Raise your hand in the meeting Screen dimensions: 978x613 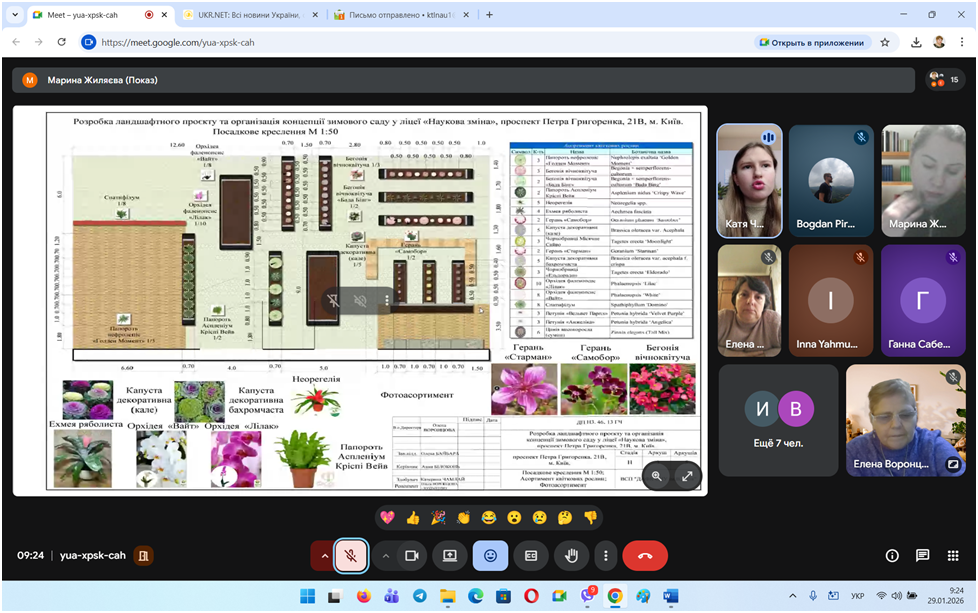572,555
